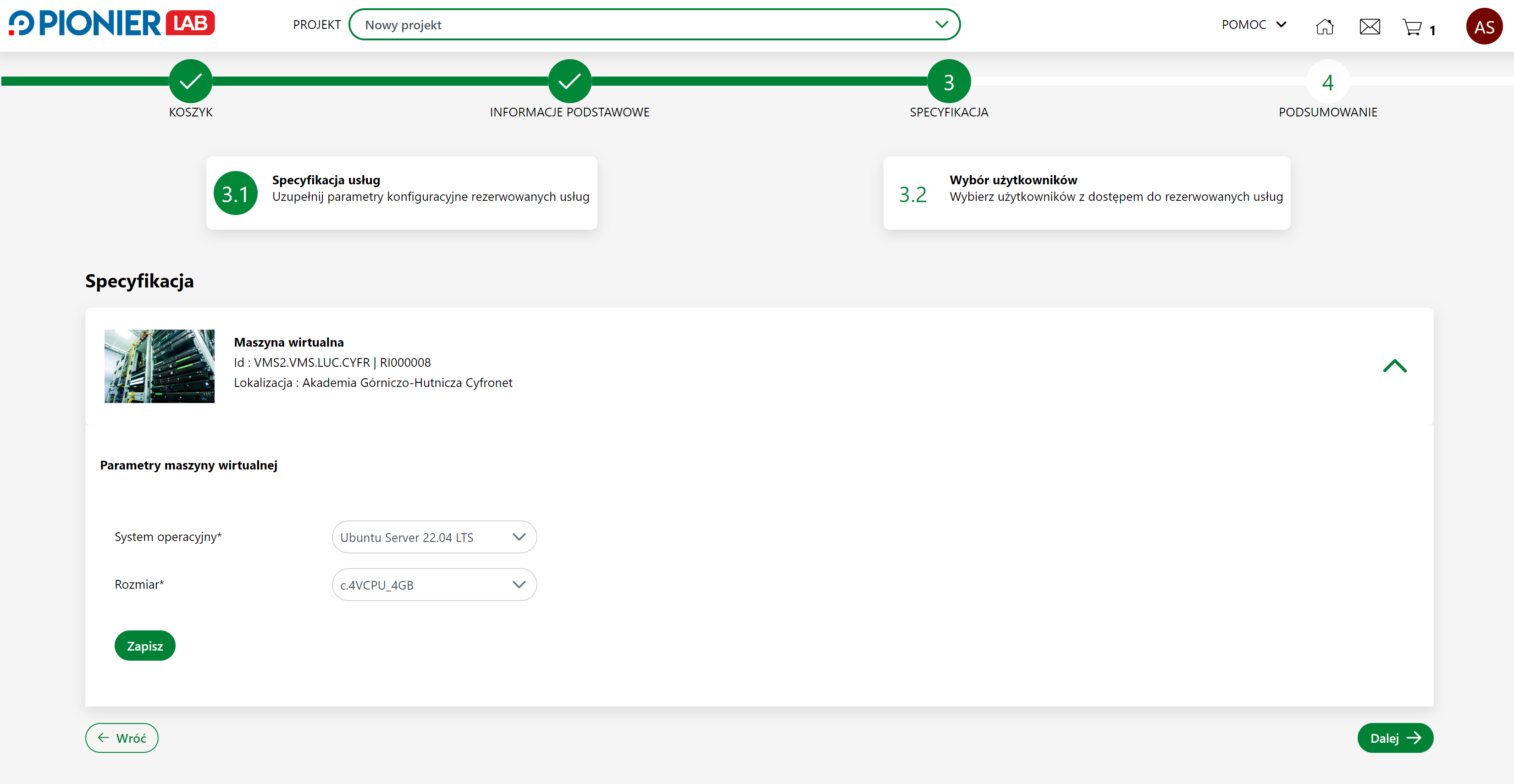This screenshot has width=1514, height=784.
Task: Click the Zapisz save button
Action: (x=145, y=645)
